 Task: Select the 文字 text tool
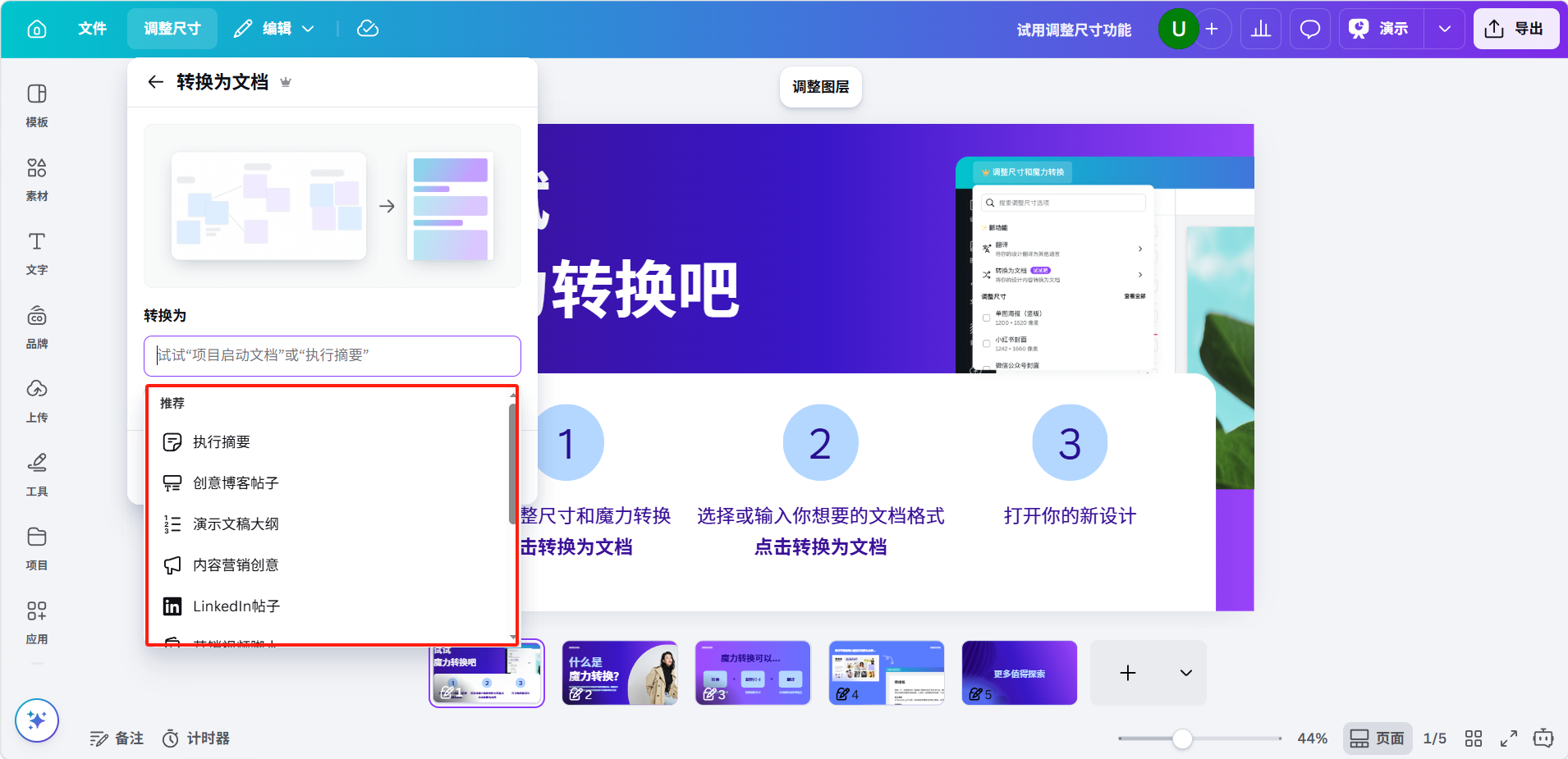37,253
